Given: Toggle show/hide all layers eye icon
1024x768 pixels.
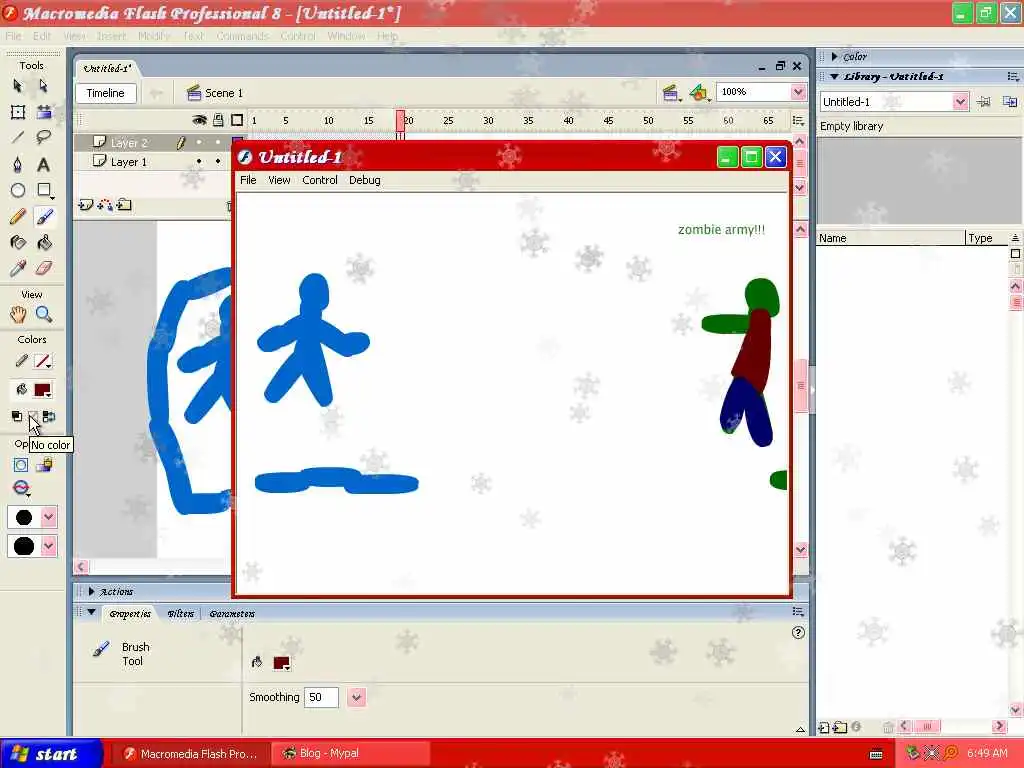Looking at the screenshot, I should (199, 120).
